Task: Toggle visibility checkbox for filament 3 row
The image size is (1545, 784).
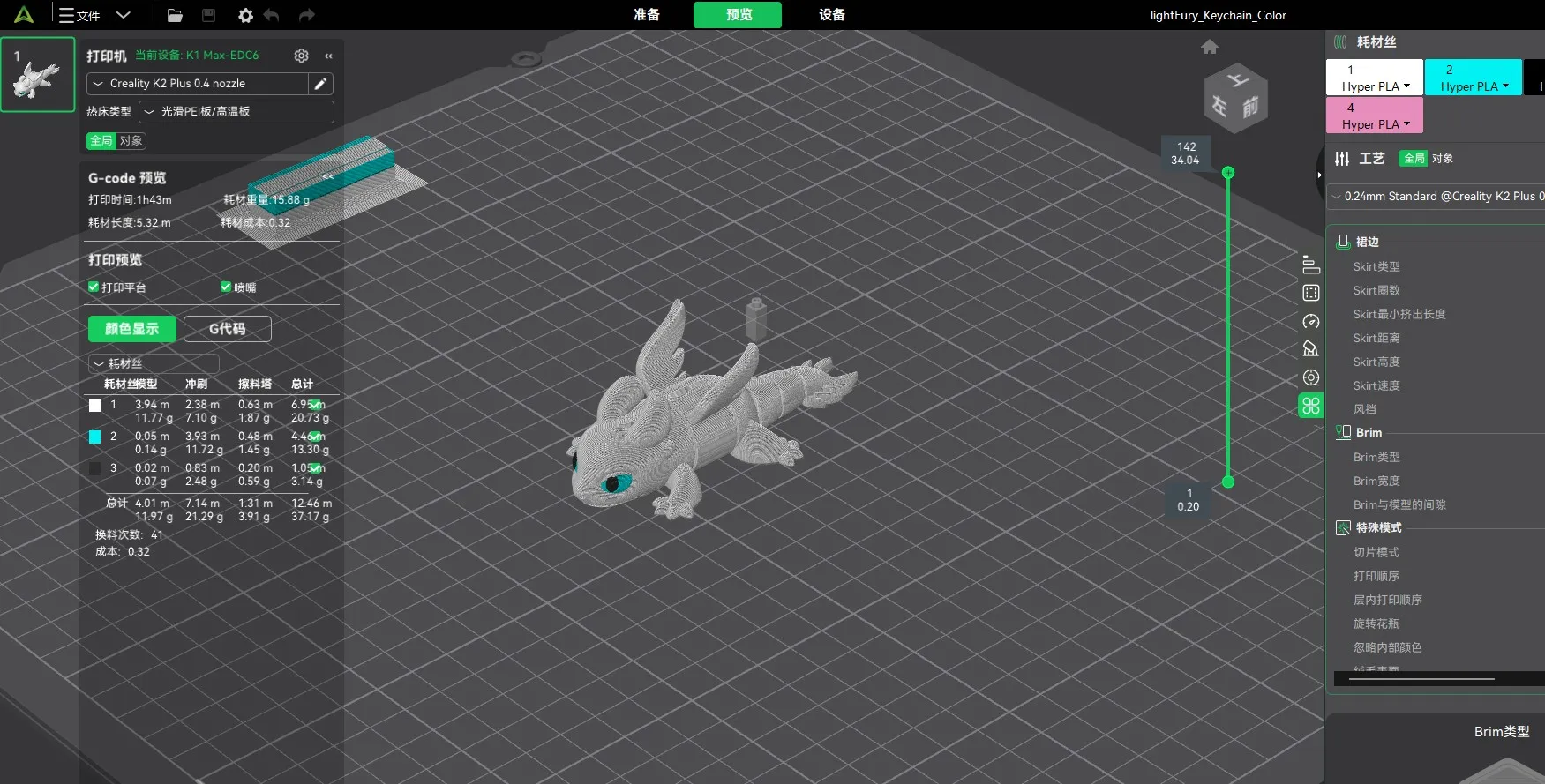Action: tap(315, 468)
